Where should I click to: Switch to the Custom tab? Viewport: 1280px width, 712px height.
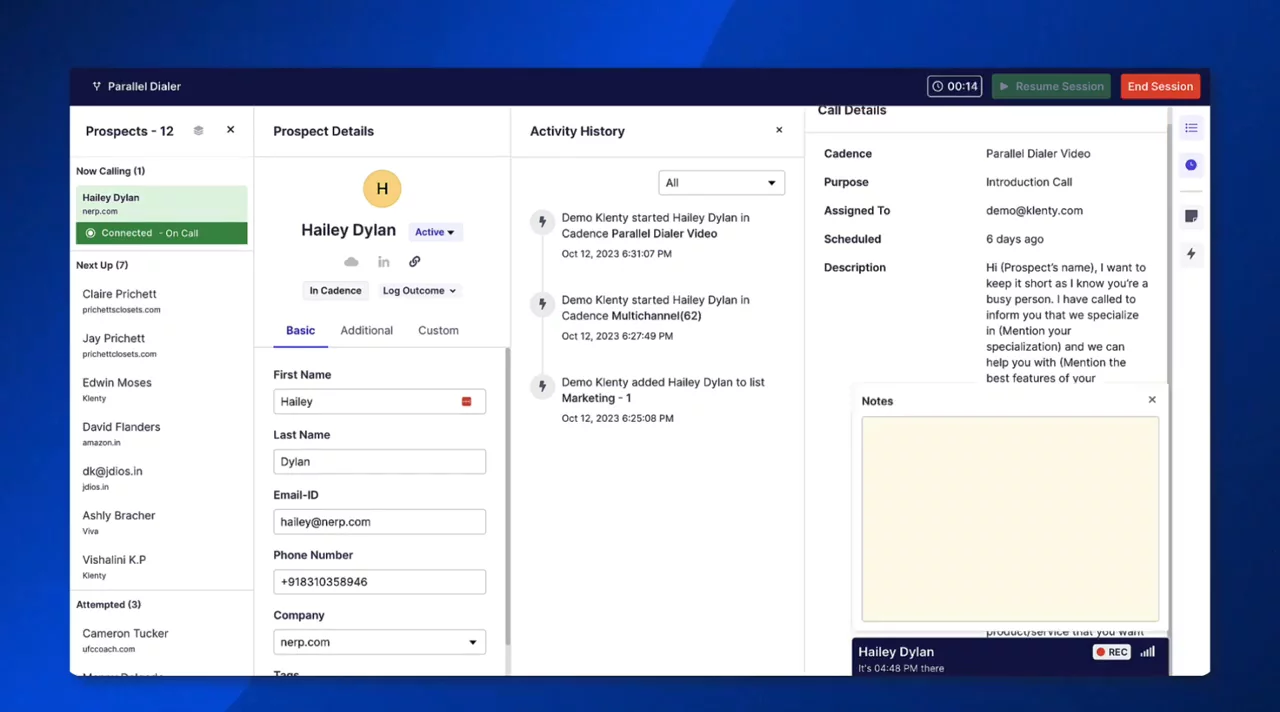438,330
